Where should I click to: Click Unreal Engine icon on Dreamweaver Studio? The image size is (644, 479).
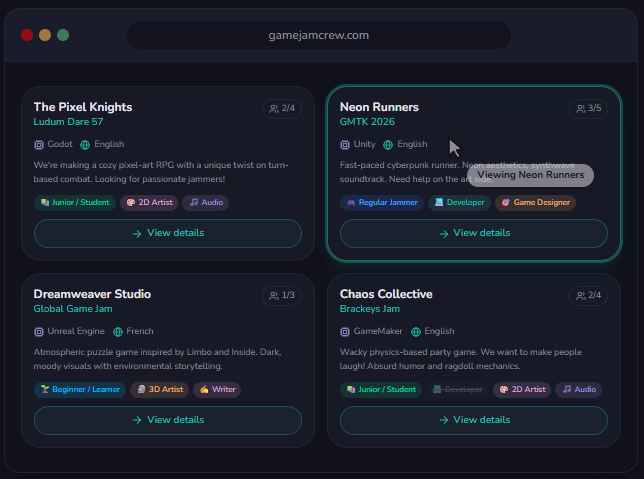point(39,331)
